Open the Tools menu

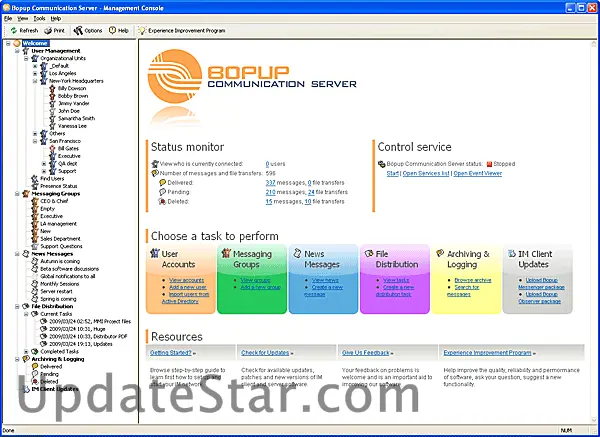(x=39, y=18)
